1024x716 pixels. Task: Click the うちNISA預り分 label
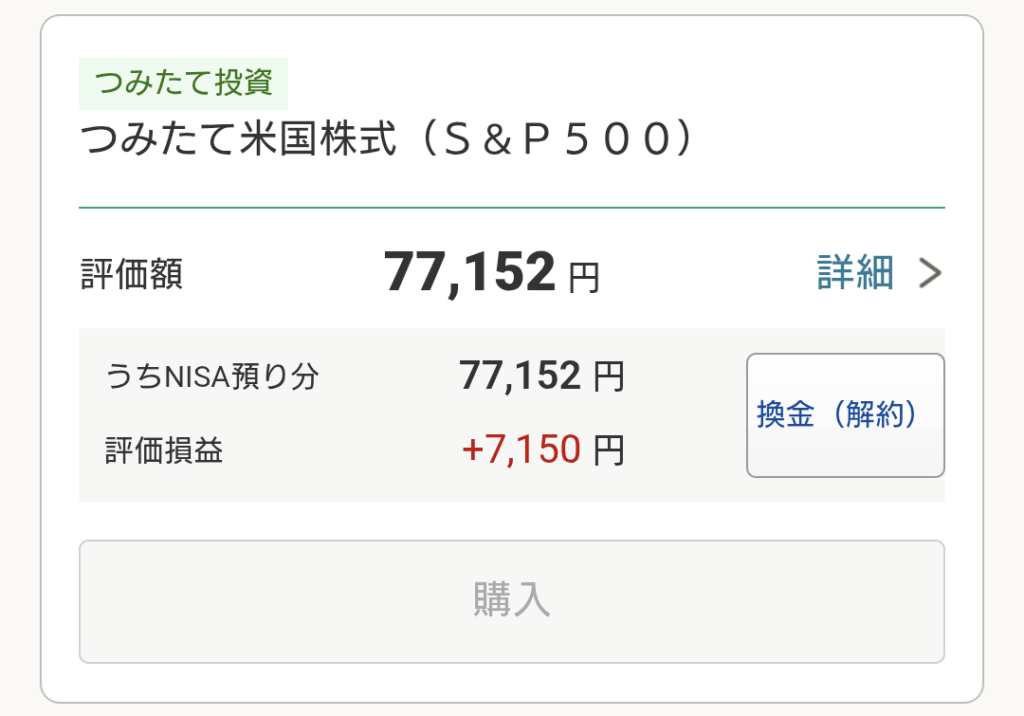pos(211,377)
